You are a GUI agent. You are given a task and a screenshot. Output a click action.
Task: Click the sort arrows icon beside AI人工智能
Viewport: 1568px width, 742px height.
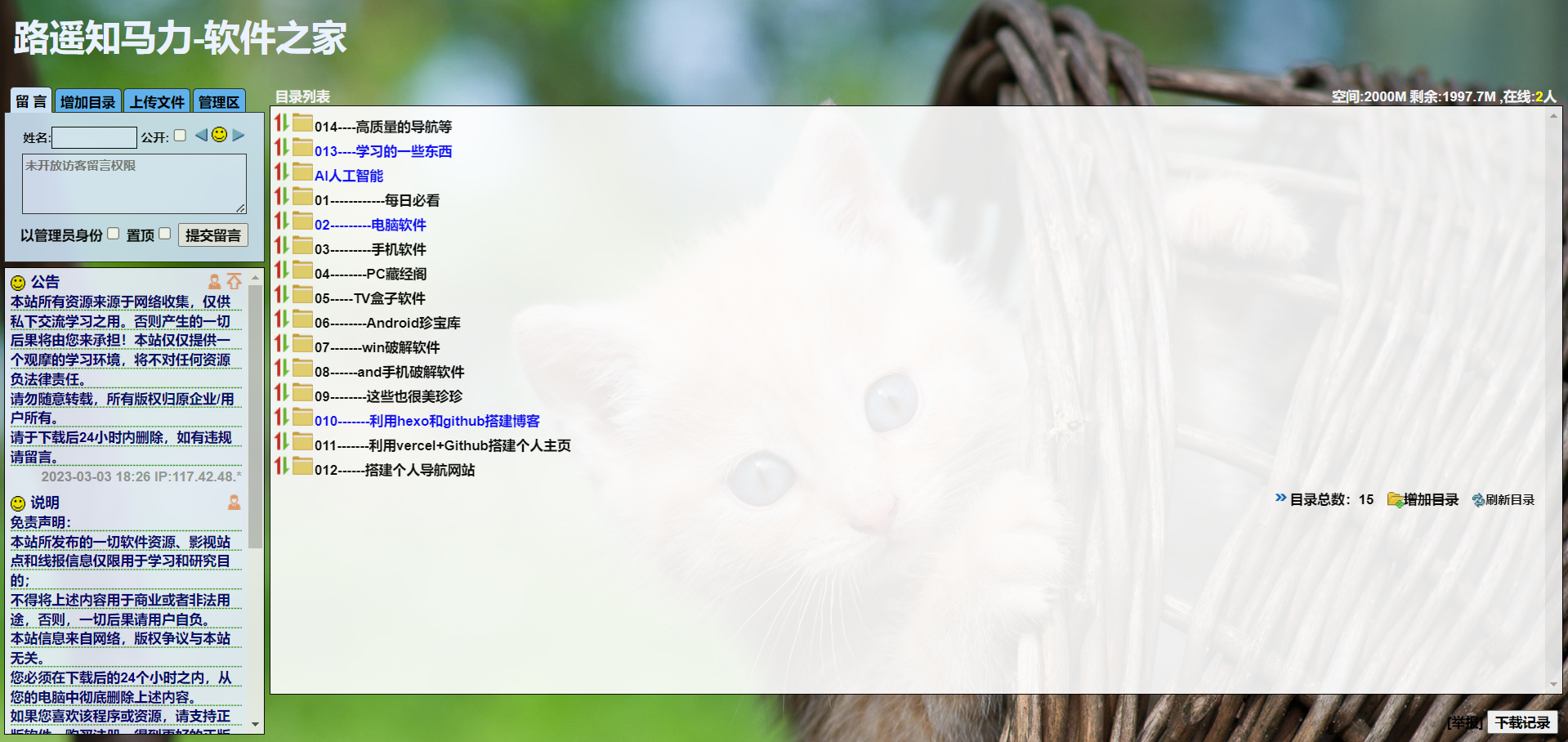coord(281,172)
